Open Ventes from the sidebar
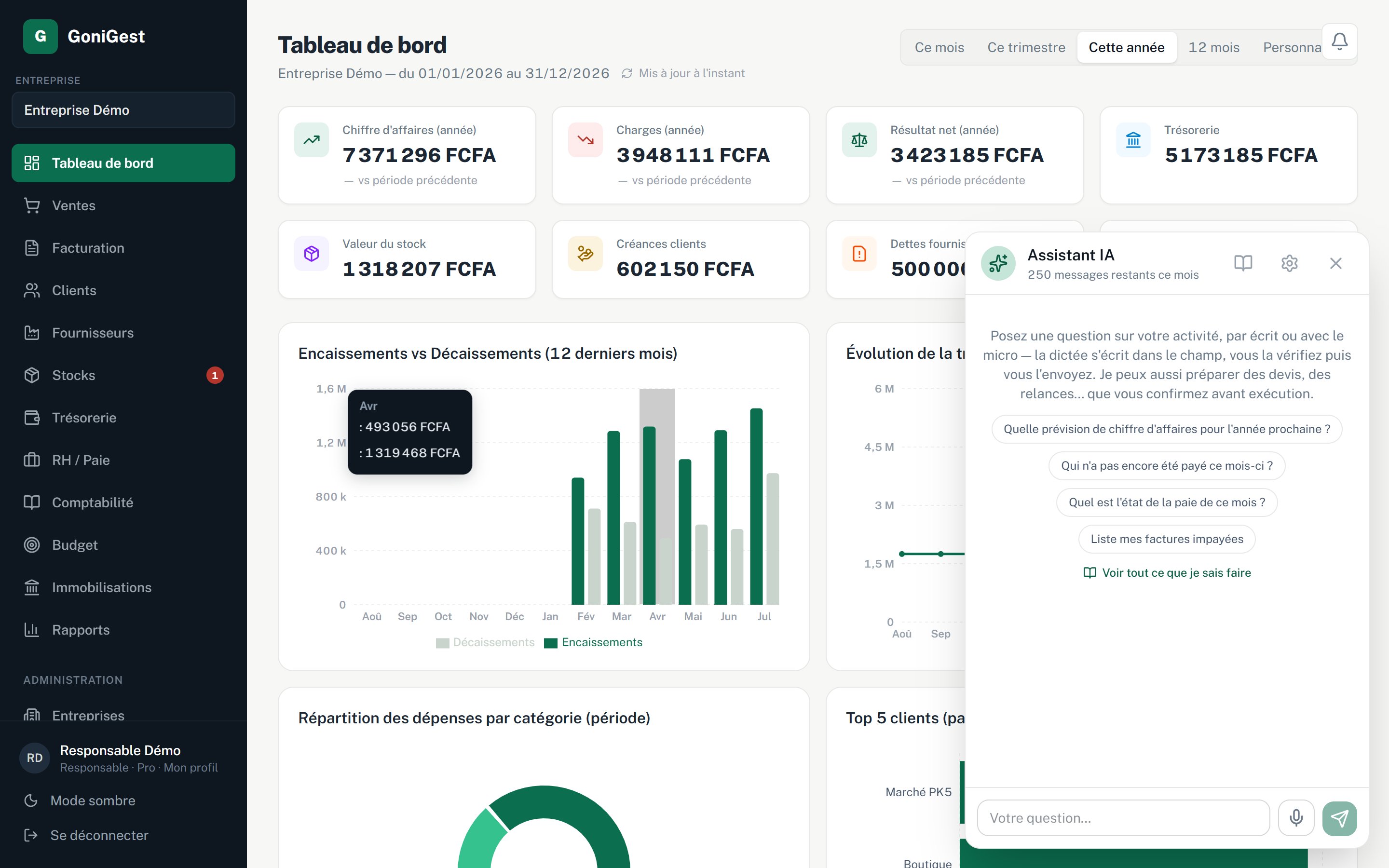 coord(123,205)
